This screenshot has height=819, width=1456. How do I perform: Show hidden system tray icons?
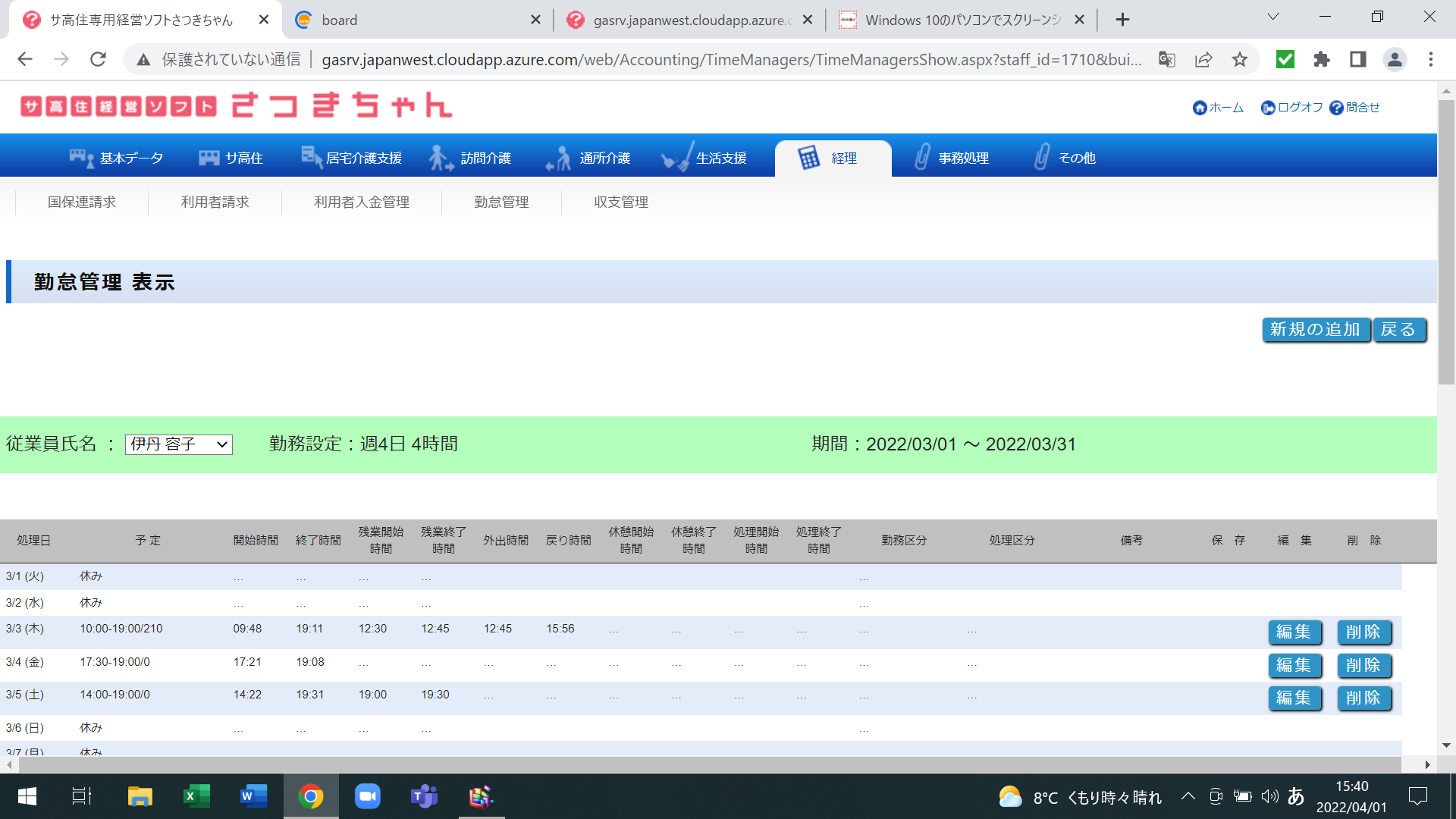pyautogui.click(x=1188, y=796)
